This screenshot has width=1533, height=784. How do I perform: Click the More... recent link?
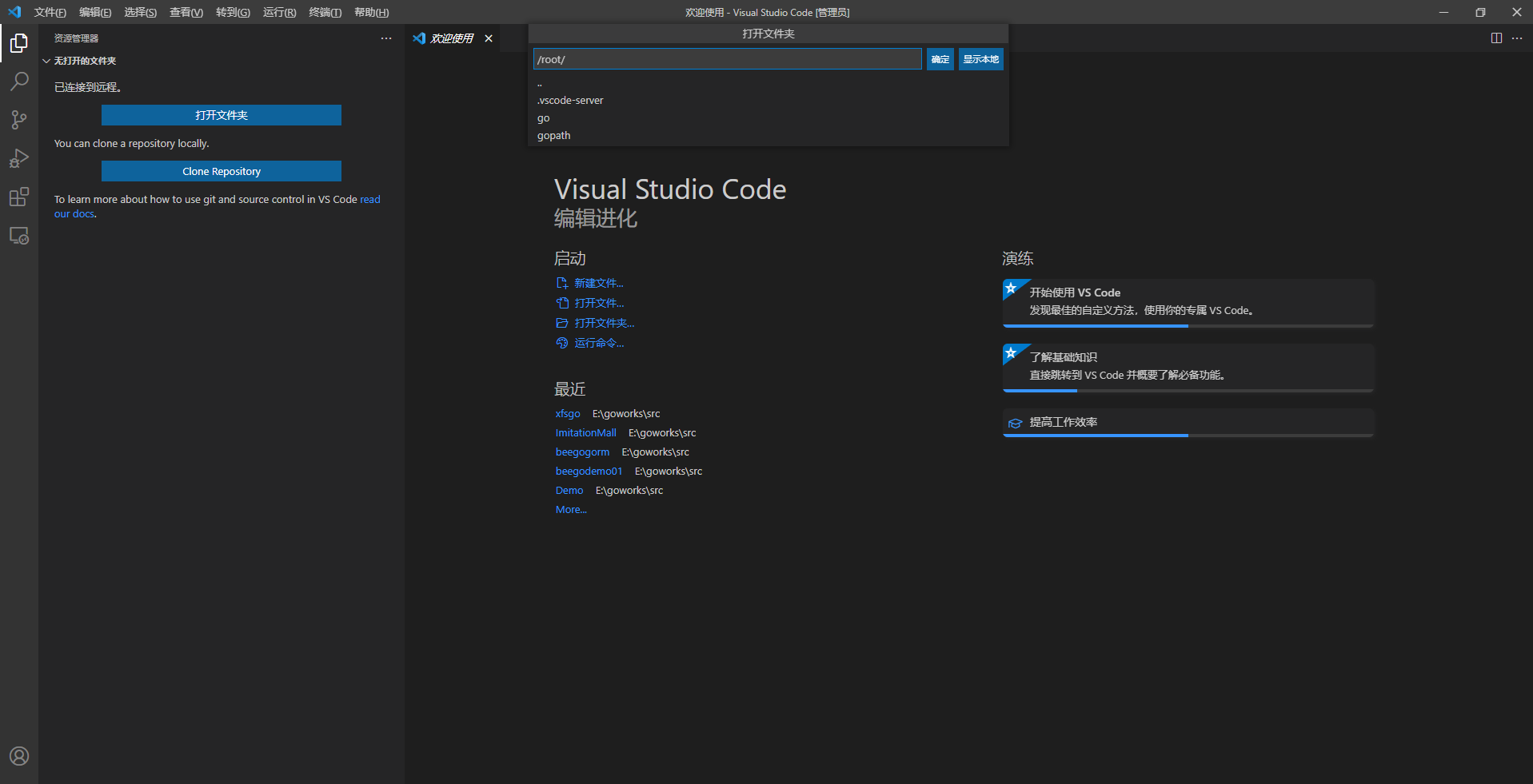tap(571, 509)
